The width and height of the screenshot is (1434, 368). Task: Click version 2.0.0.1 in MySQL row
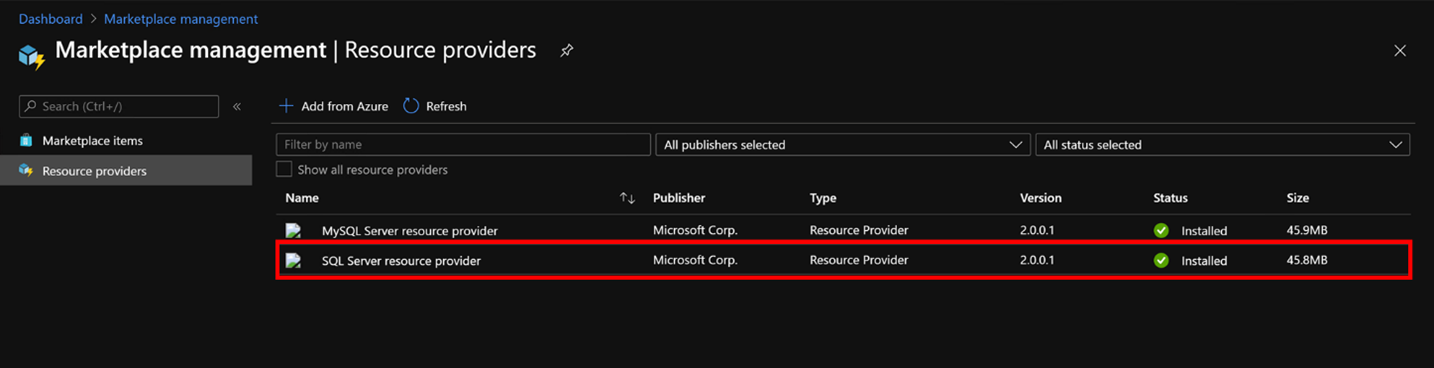point(1037,230)
